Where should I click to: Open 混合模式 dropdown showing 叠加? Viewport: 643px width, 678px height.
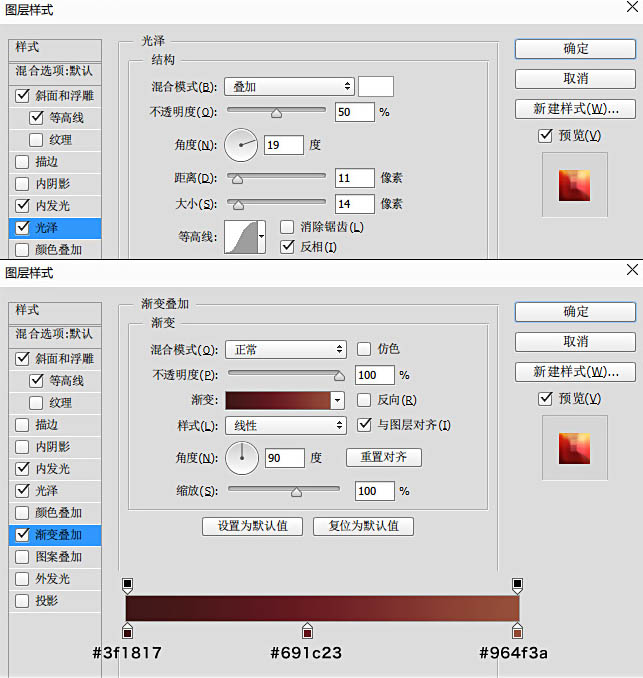[x=289, y=86]
